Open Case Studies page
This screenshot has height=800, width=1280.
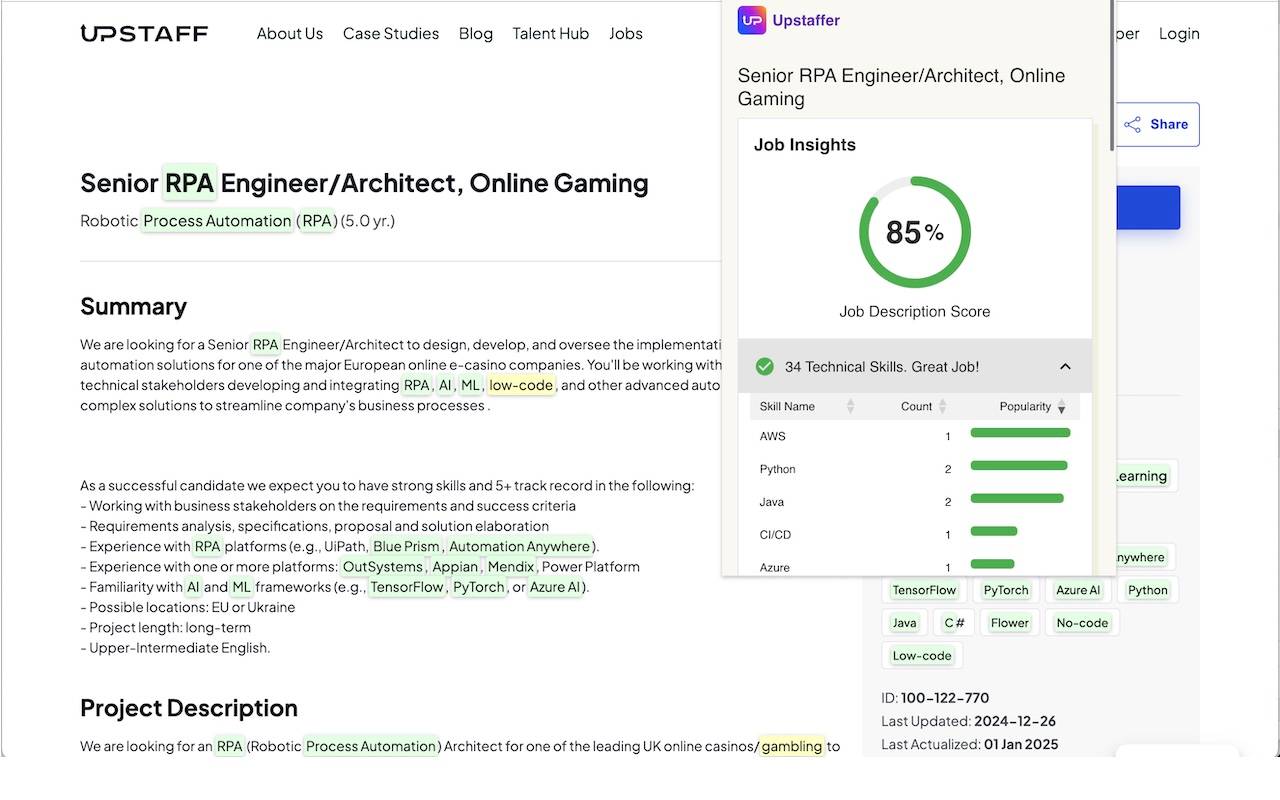[x=391, y=33]
